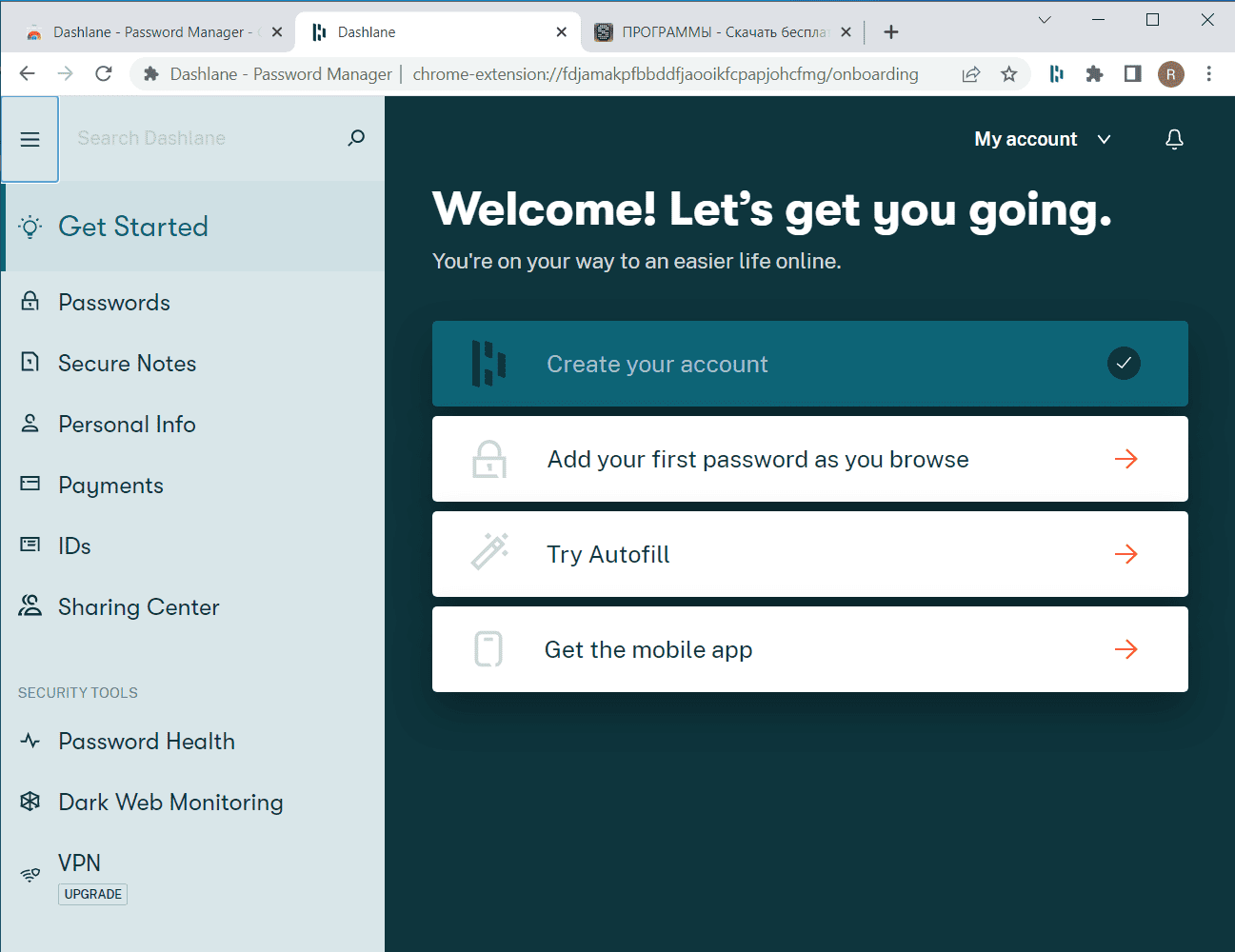Image resolution: width=1235 pixels, height=952 pixels.
Task: Open a new browser tab
Action: 891,32
